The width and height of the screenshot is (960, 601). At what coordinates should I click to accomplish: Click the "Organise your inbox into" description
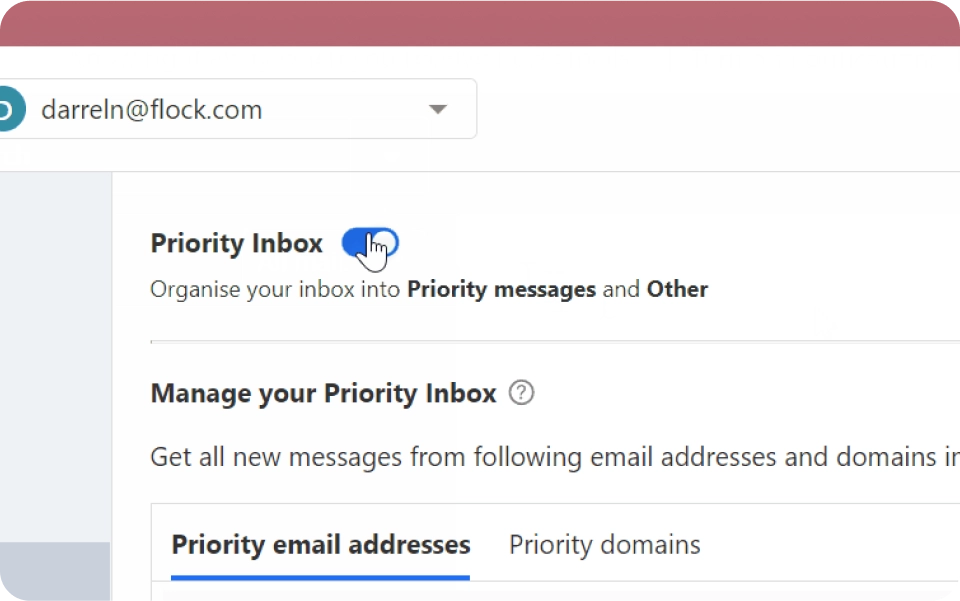(x=276, y=290)
